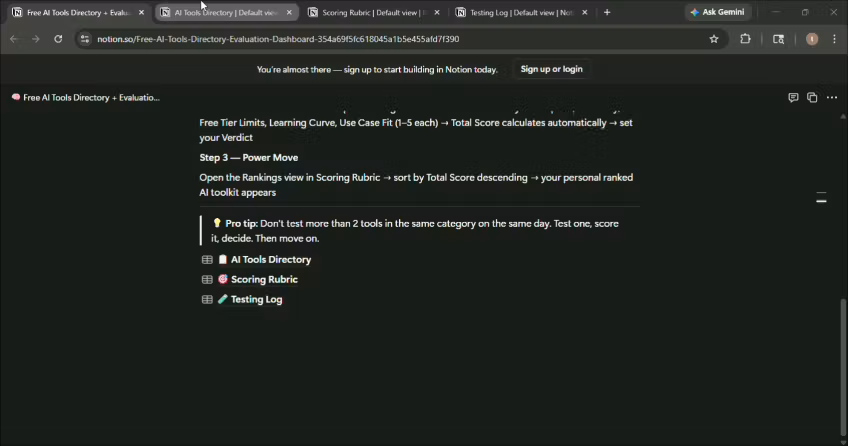Close the AI Tools Directory tab

click(289, 12)
